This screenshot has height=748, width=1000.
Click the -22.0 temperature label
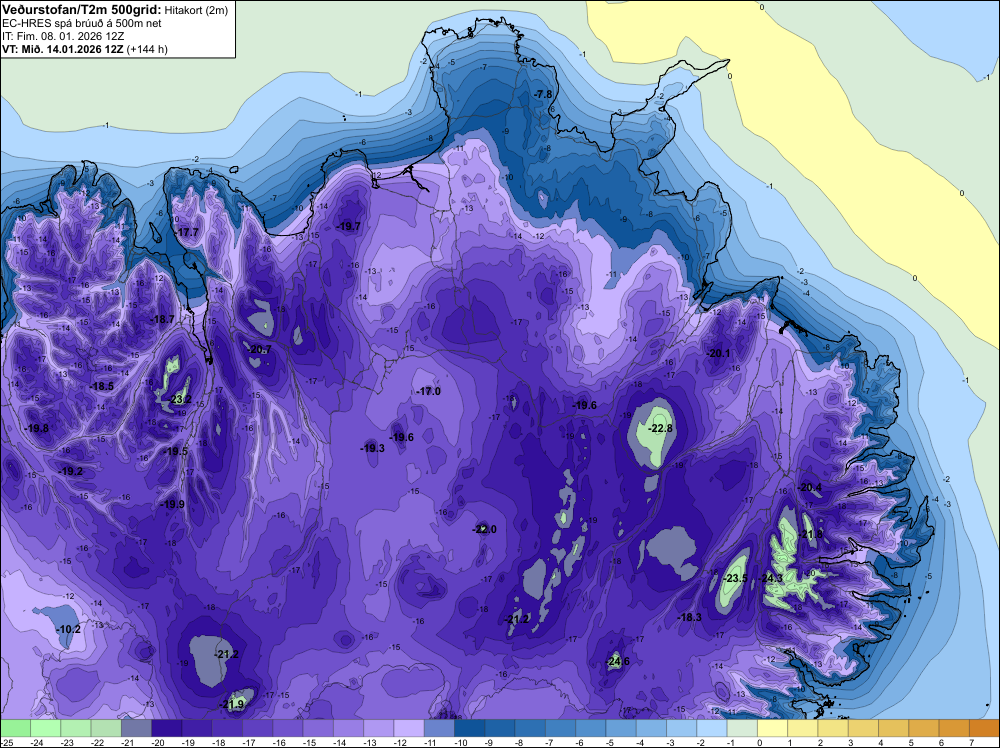point(484,529)
